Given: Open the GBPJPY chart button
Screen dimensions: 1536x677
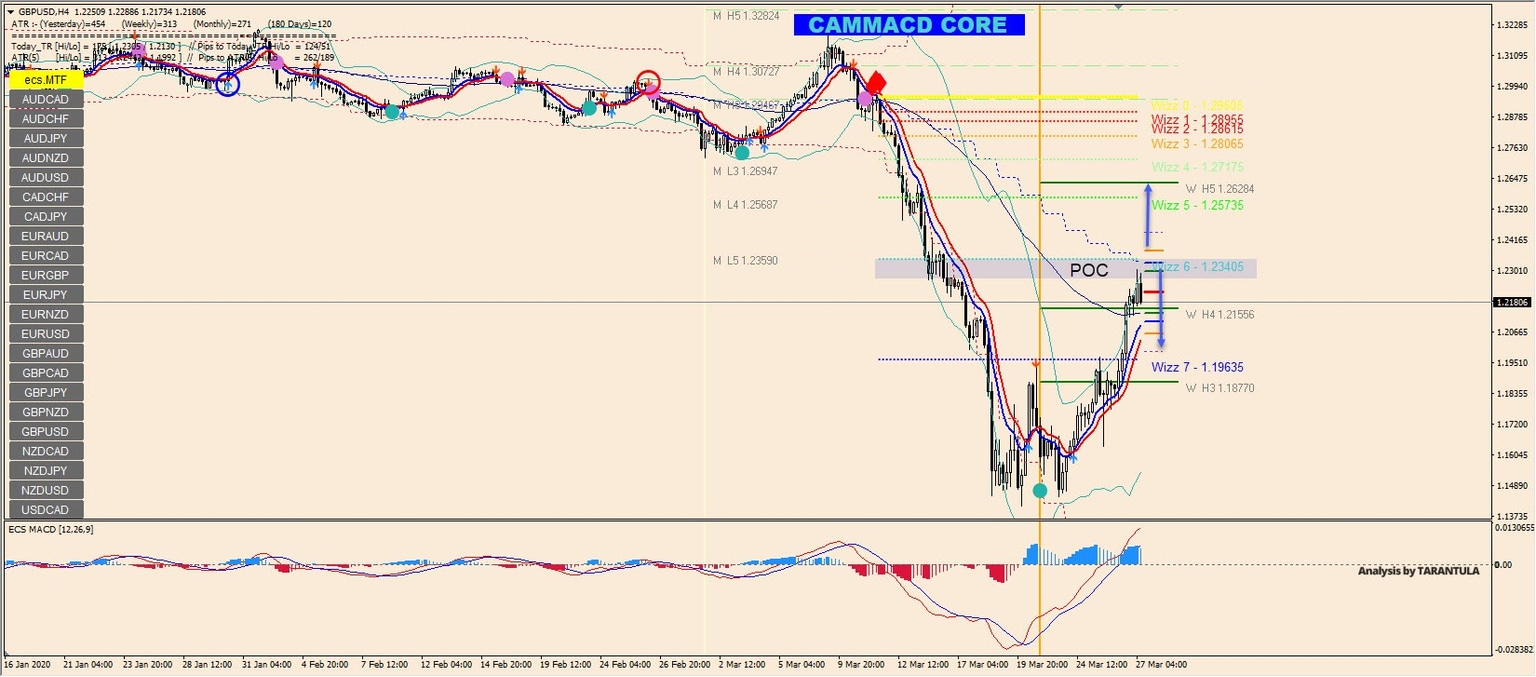Looking at the screenshot, I should pos(45,392).
